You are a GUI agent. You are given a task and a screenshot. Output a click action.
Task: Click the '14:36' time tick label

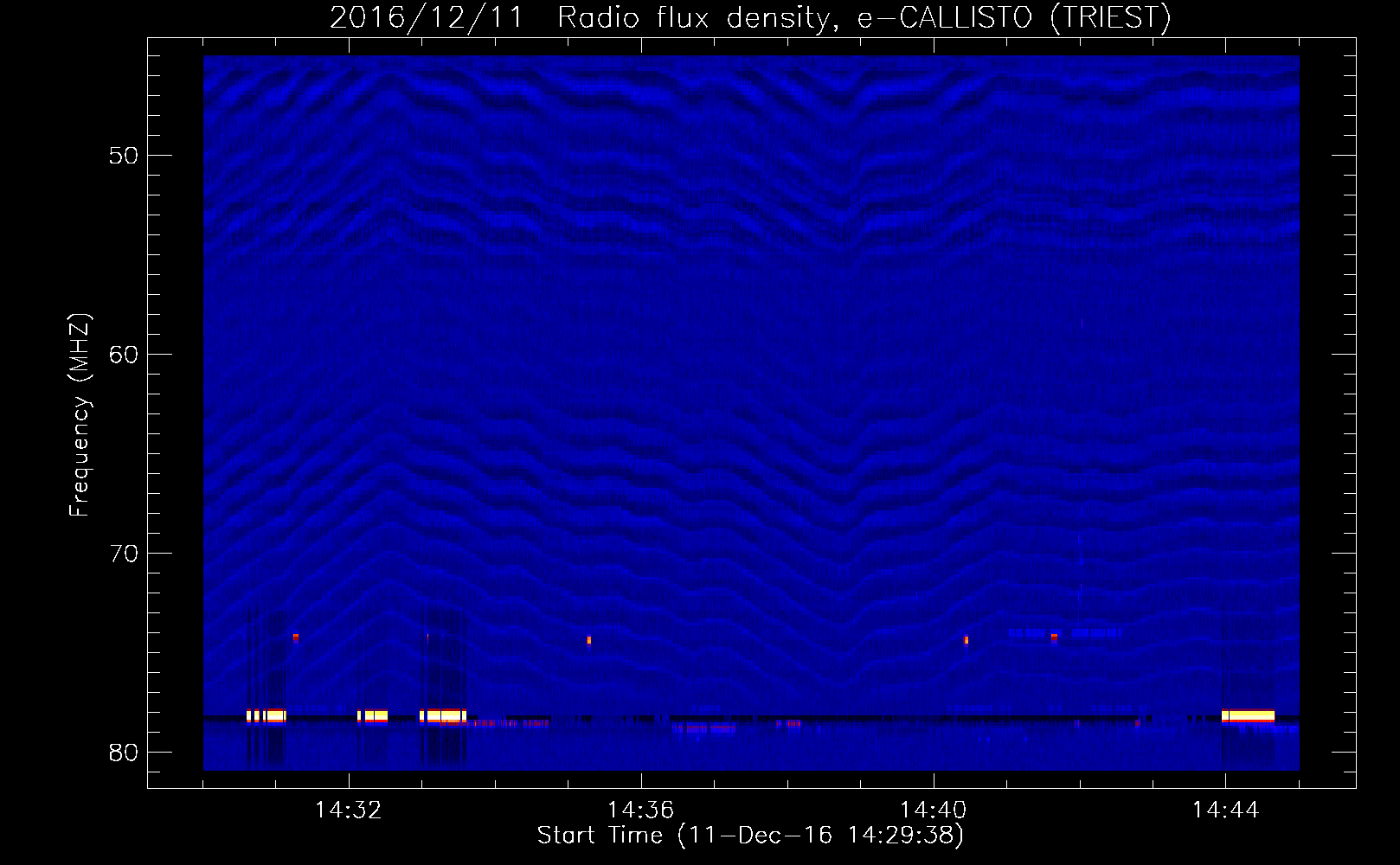pos(641,811)
